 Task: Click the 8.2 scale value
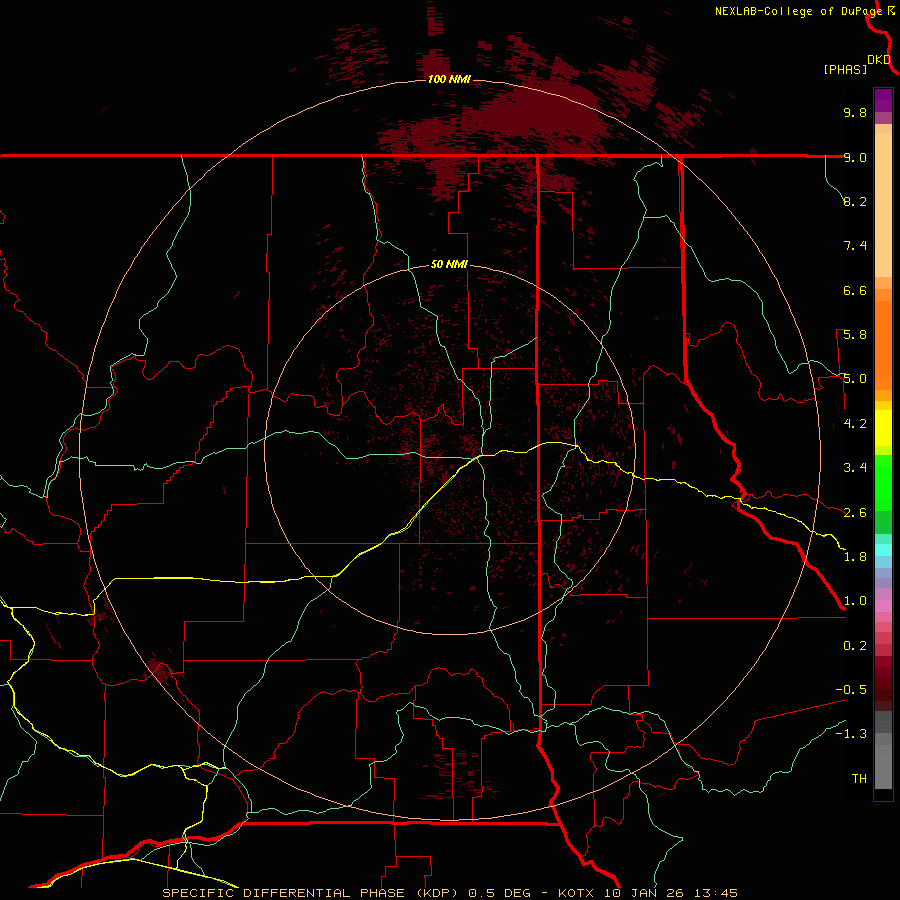tap(855, 201)
